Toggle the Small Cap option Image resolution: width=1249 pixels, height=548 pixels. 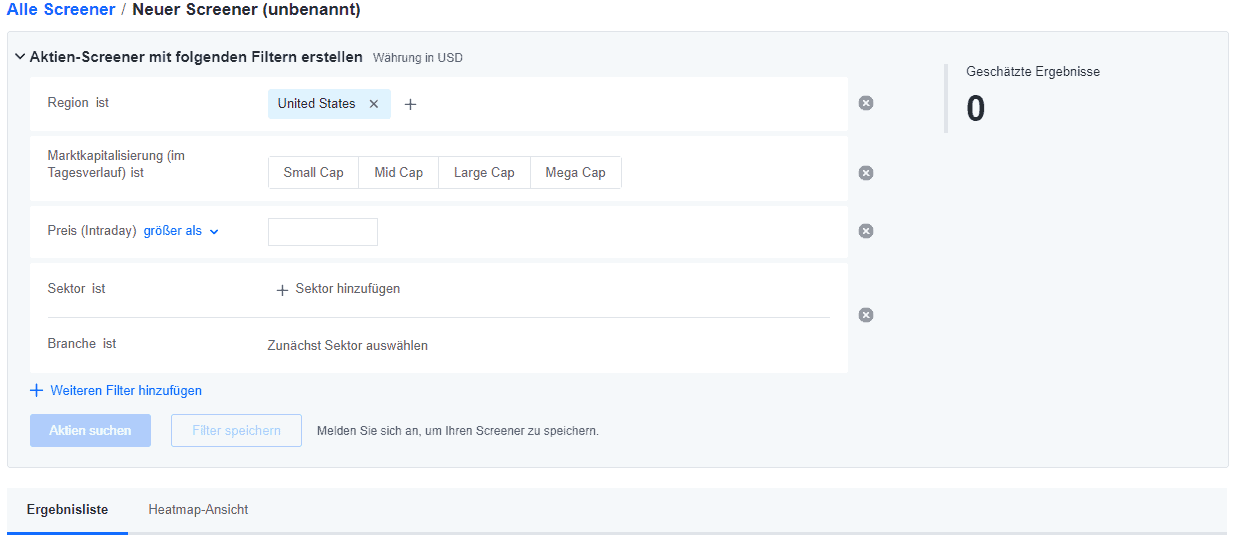pyautogui.click(x=313, y=173)
